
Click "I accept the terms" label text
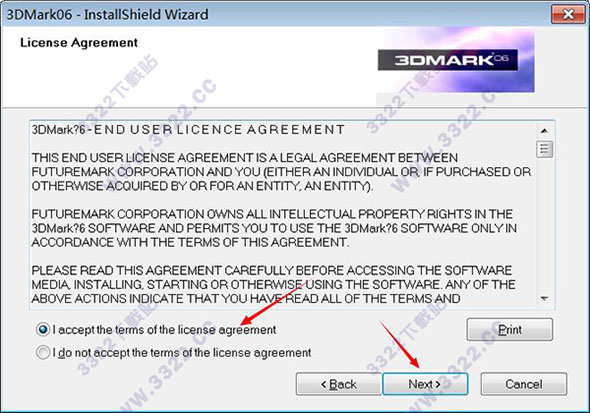coord(164,330)
